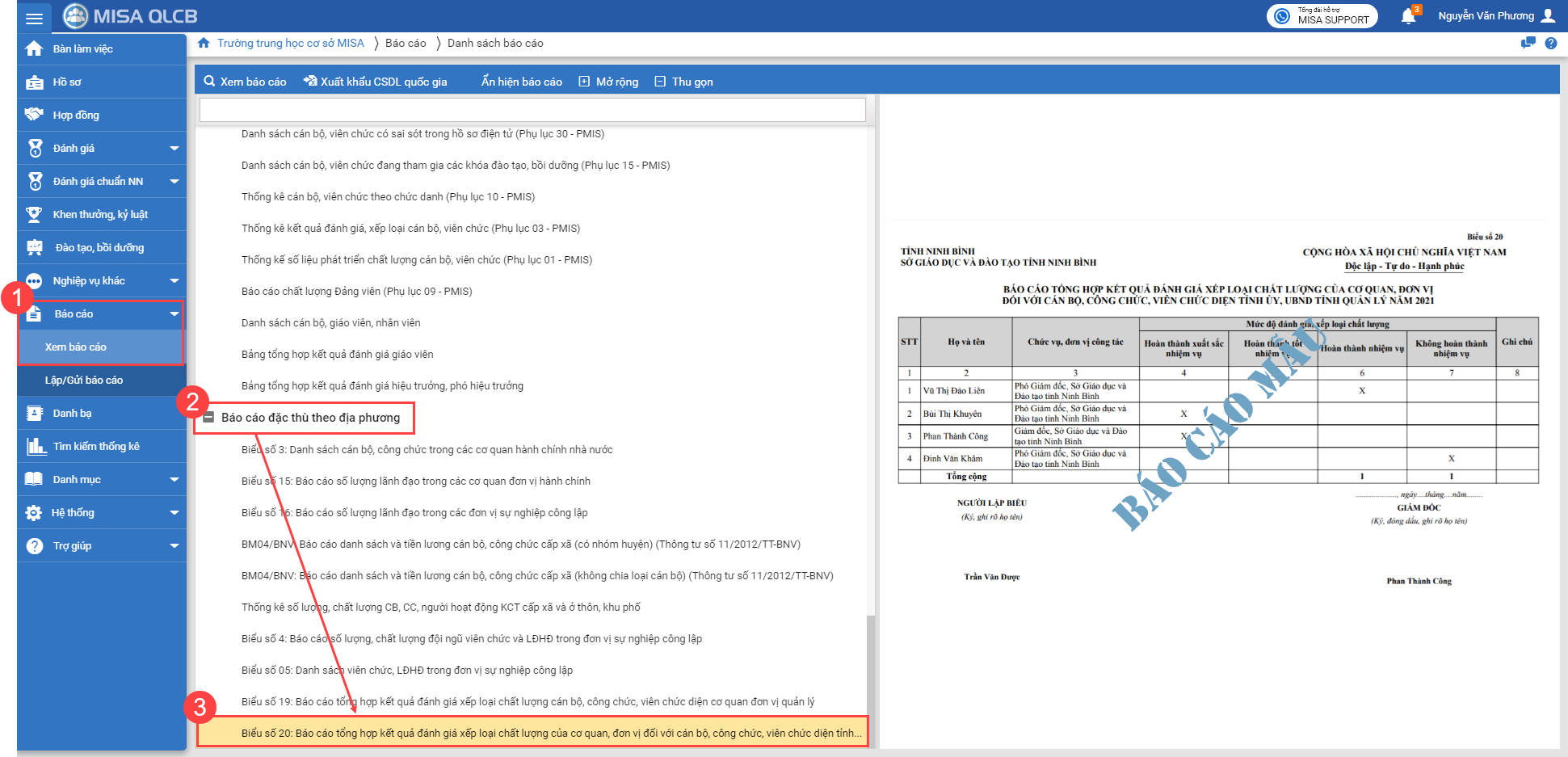The width and height of the screenshot is (1568, 757).
Task: Expand the Đánh giá menu arrow
Action: tap(174, 149)
